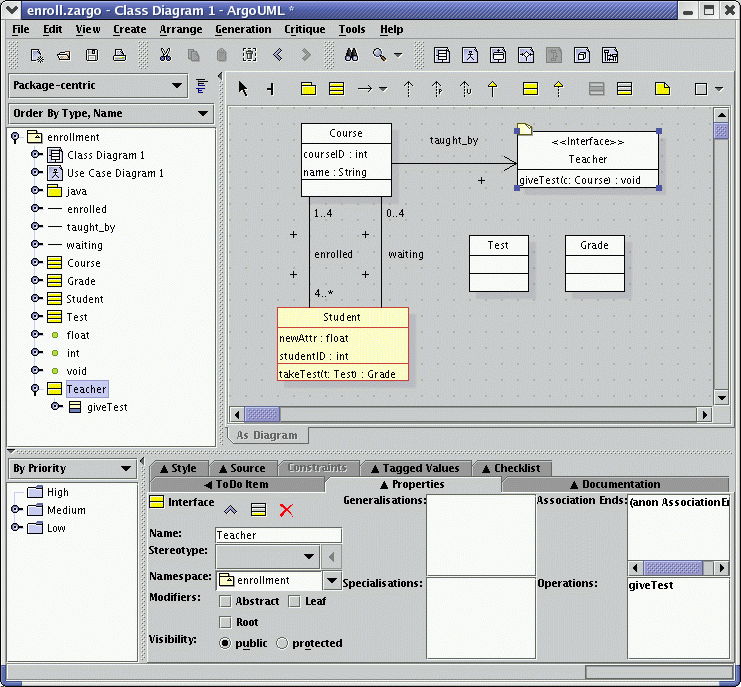Click the Rectangle shape tool
This screenshot has width=741, height=687.
(701, 88)
